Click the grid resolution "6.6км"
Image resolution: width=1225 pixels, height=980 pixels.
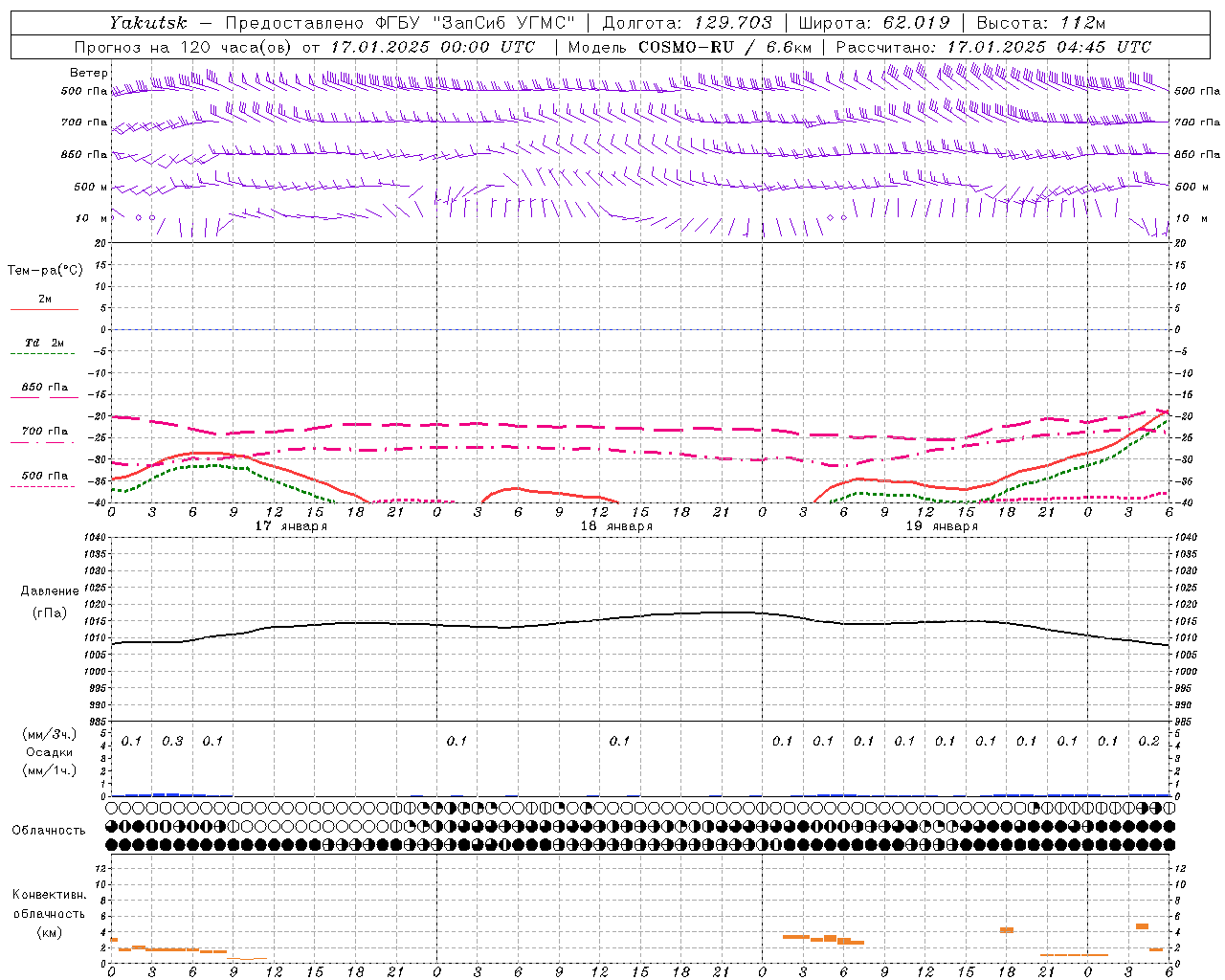point(790,47)
